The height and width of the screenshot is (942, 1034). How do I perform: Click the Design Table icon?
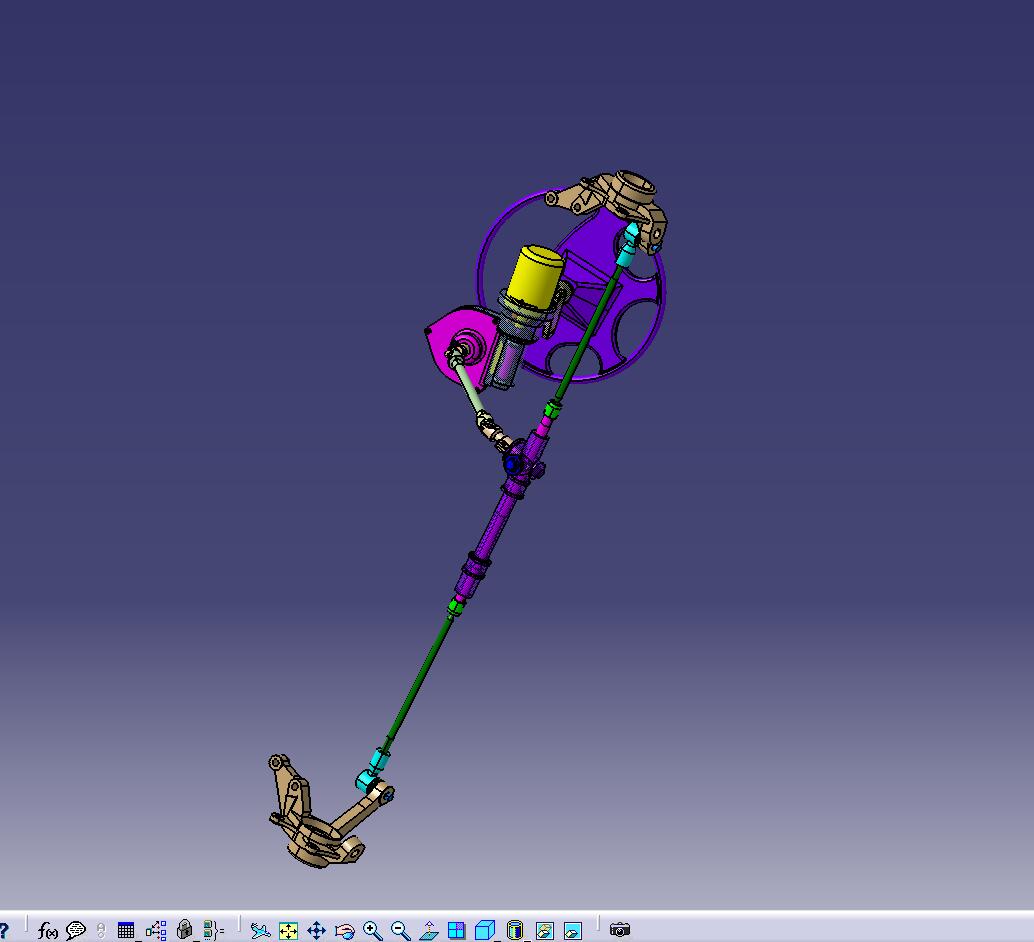tap(125, 929)
